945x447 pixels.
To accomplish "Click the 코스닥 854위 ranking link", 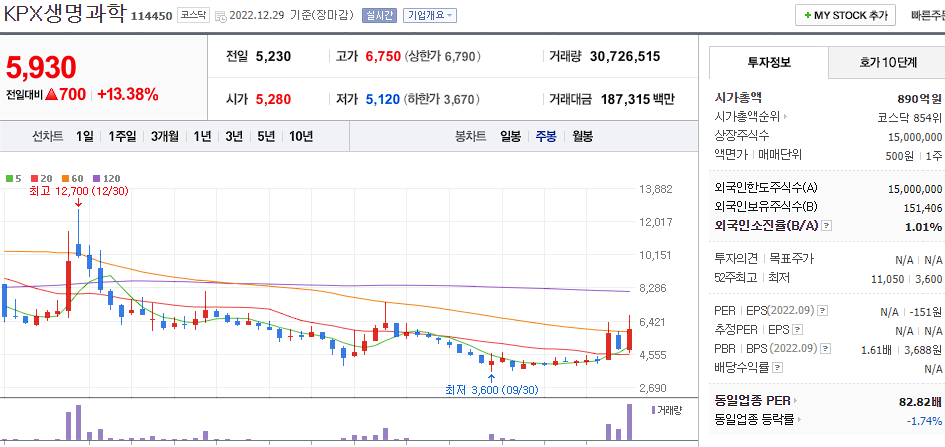I will pos(909,117).
